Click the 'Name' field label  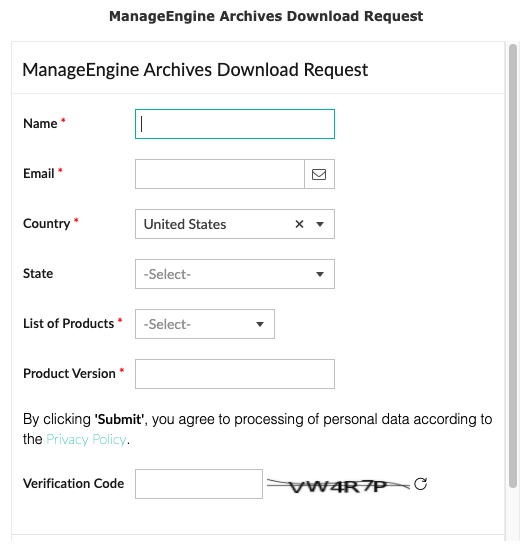click(x=40, y=123)
